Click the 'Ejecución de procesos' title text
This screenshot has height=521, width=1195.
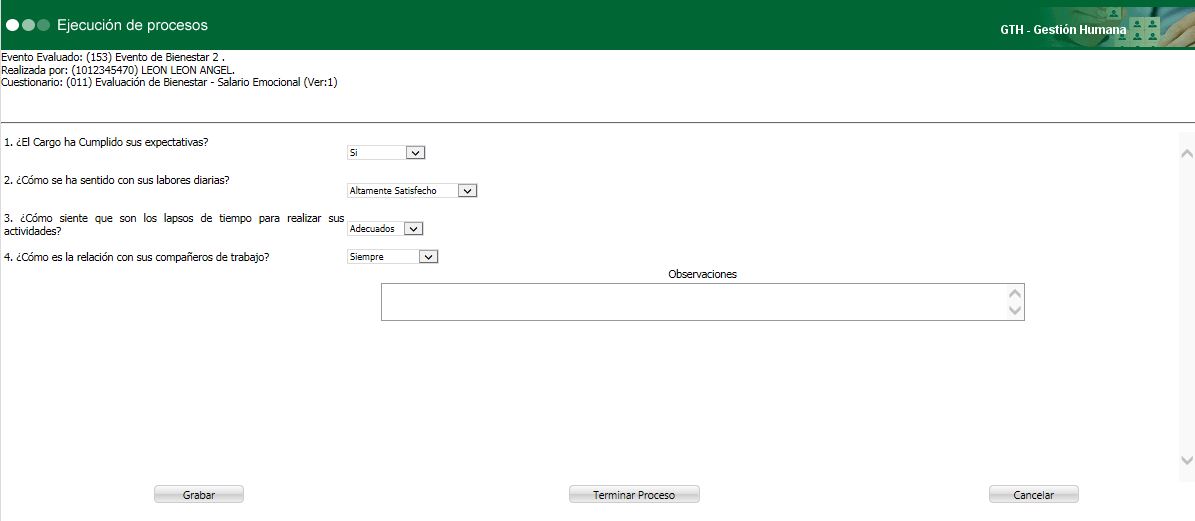tap(132, 25)
